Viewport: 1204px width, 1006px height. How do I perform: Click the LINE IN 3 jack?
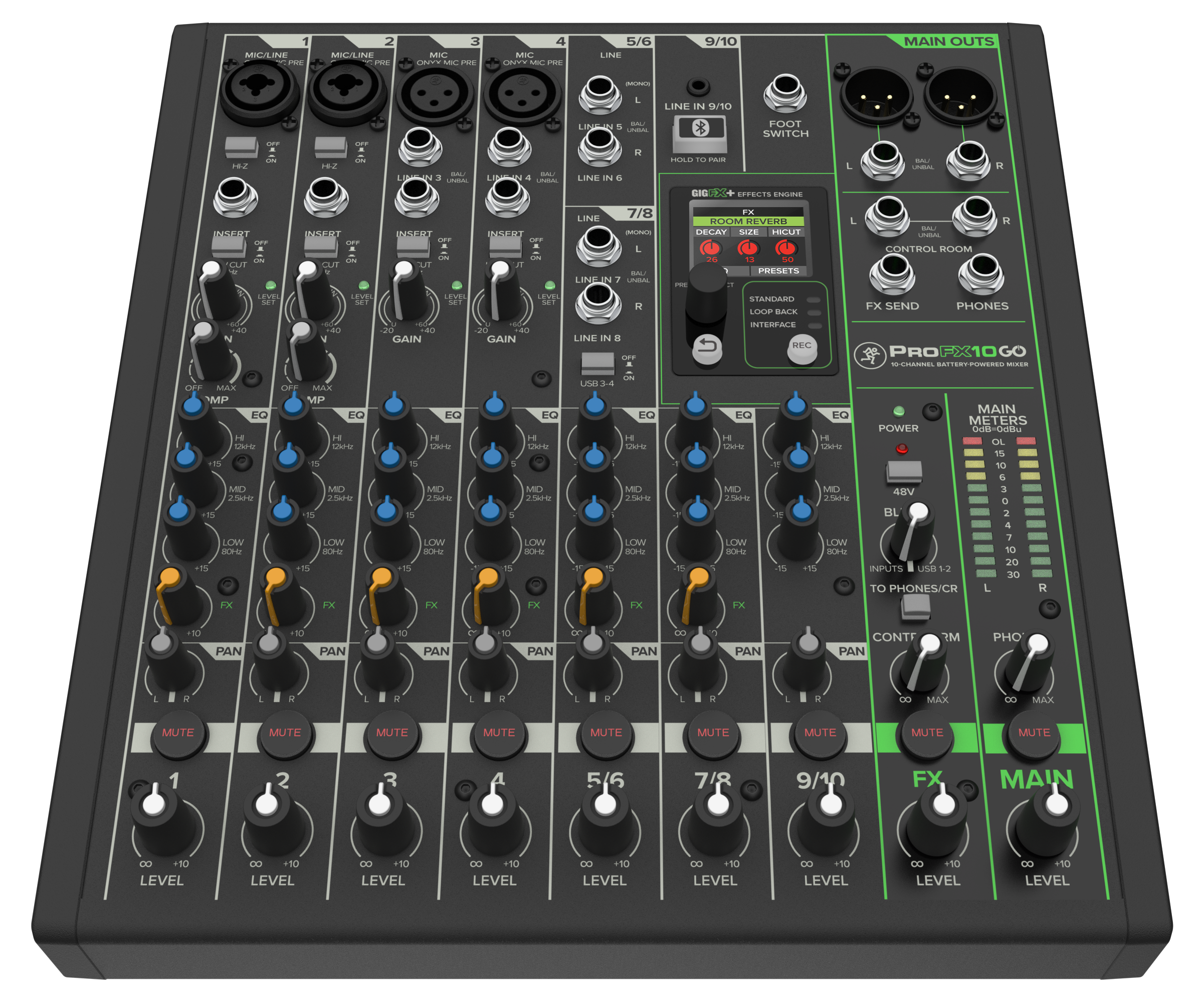(x=420, y=145)
